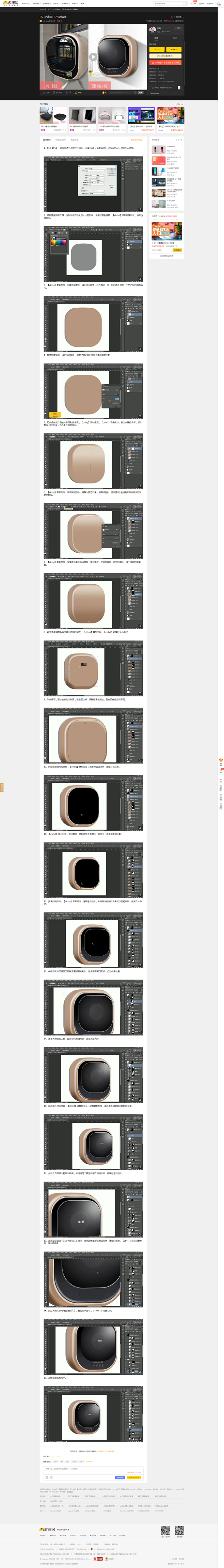Click the left QR code in footer
This screenshot has height=1568, width=224.
(165, 1530)
